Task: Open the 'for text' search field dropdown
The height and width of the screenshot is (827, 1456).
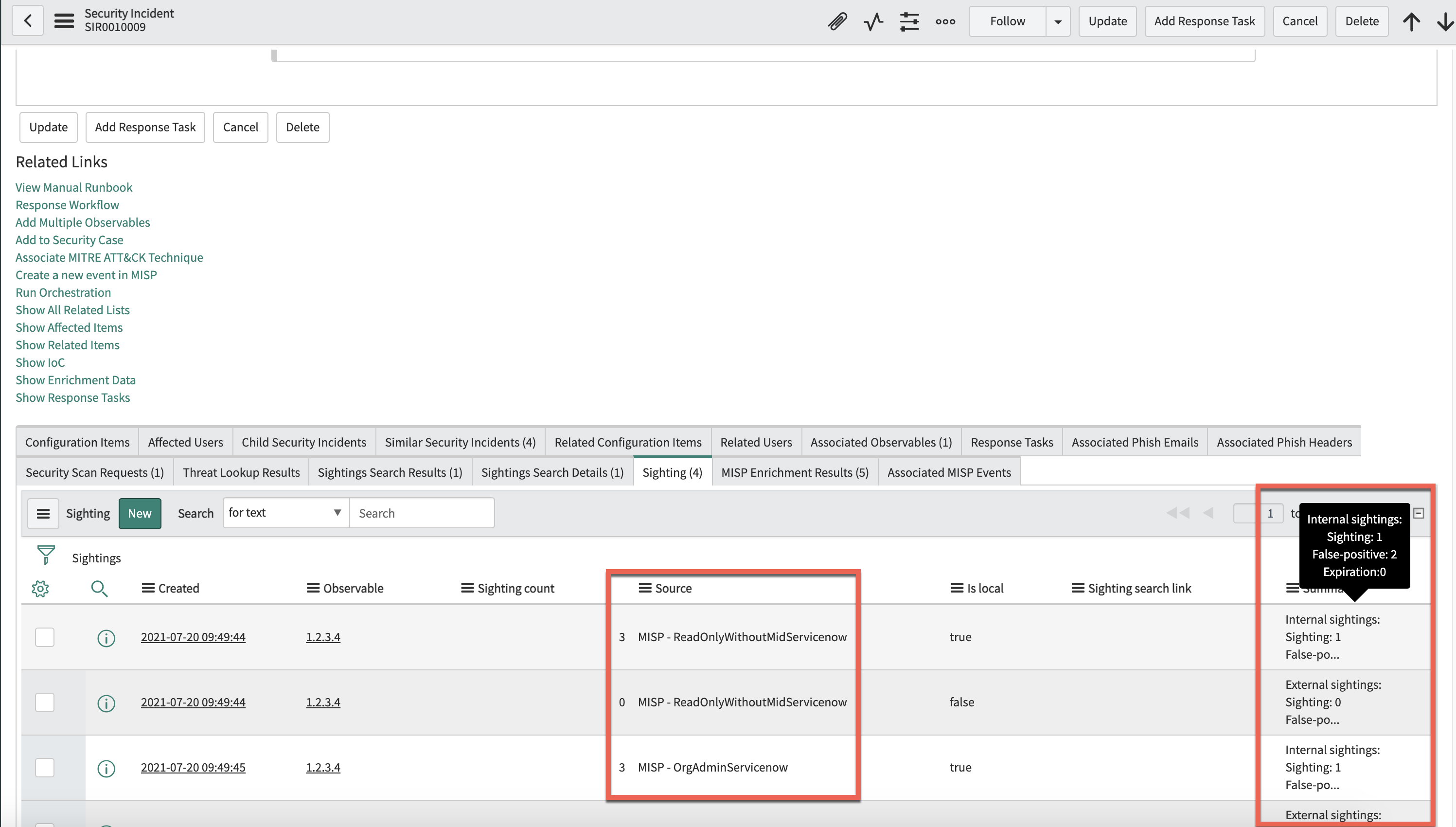Action: pos(285,513)
